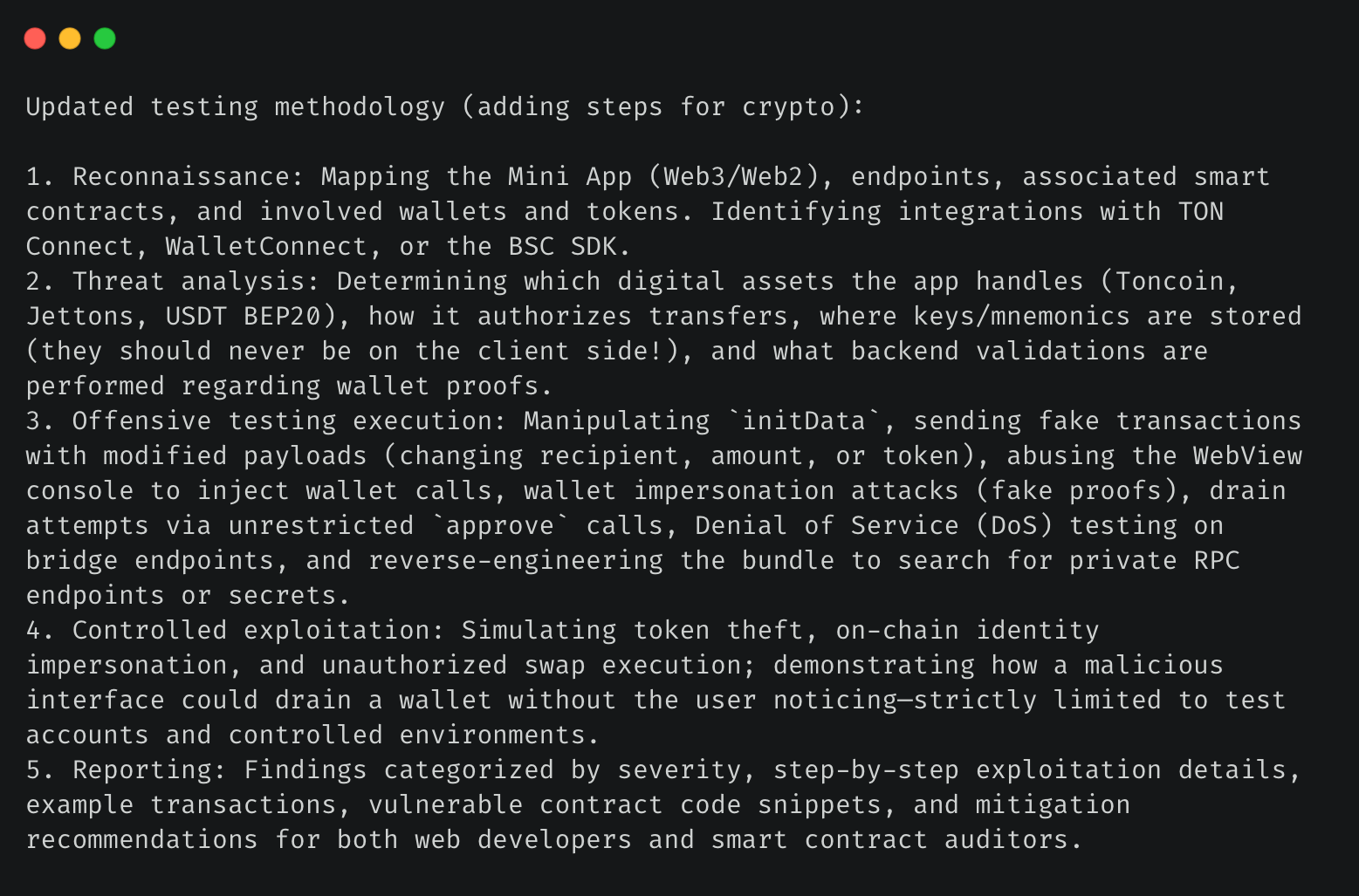Viewport: 1359px width, 896px height.
Task: Click the green maximize window button
Action: (x=105, y=38)
